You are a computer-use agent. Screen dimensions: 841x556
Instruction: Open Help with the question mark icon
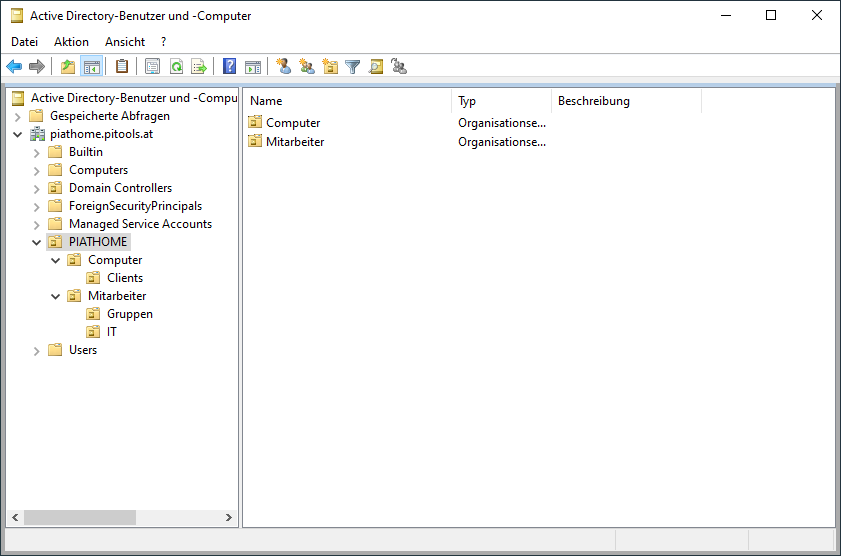230,67
